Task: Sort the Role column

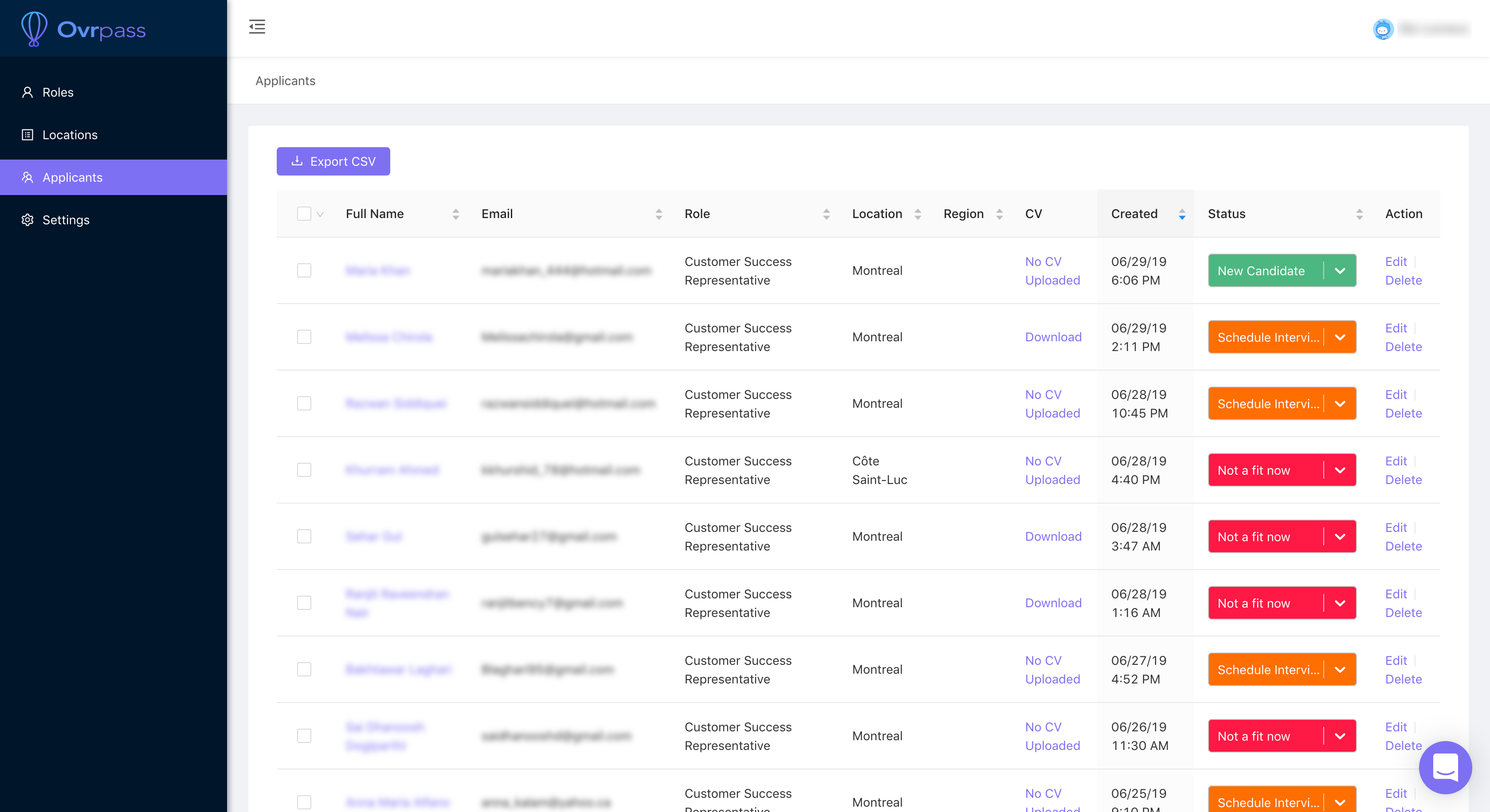Action: pyautogui.click(x=826, y=215)
